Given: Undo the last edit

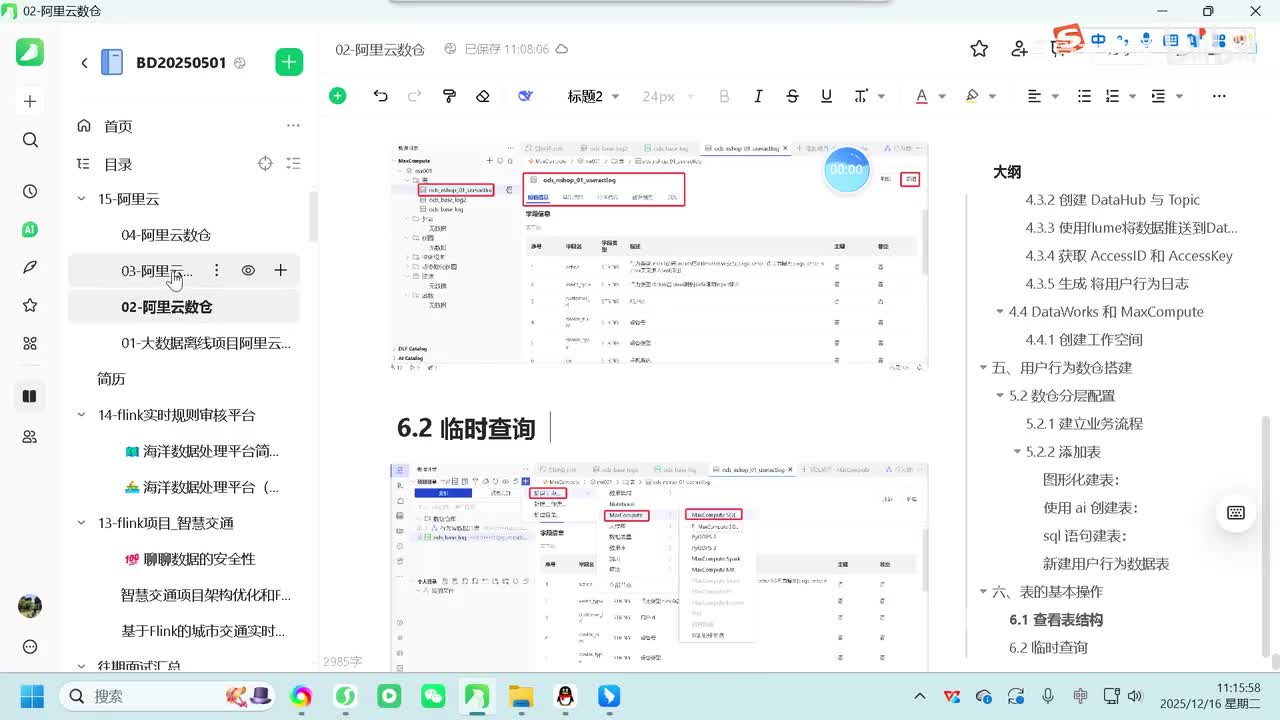Looking at the screenshot, I should tap(380, 96).
